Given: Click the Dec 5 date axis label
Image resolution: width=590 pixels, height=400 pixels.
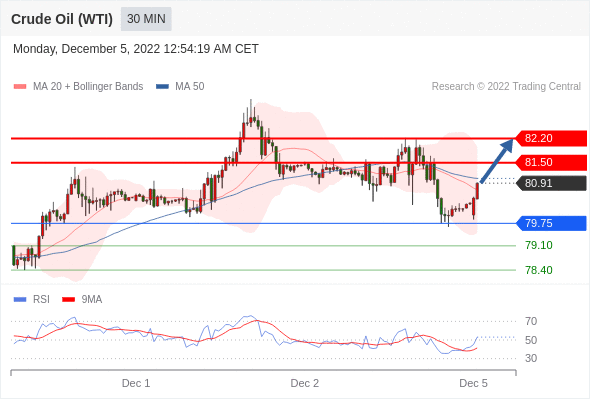Looking at the screenshot, I should [473, 383].
